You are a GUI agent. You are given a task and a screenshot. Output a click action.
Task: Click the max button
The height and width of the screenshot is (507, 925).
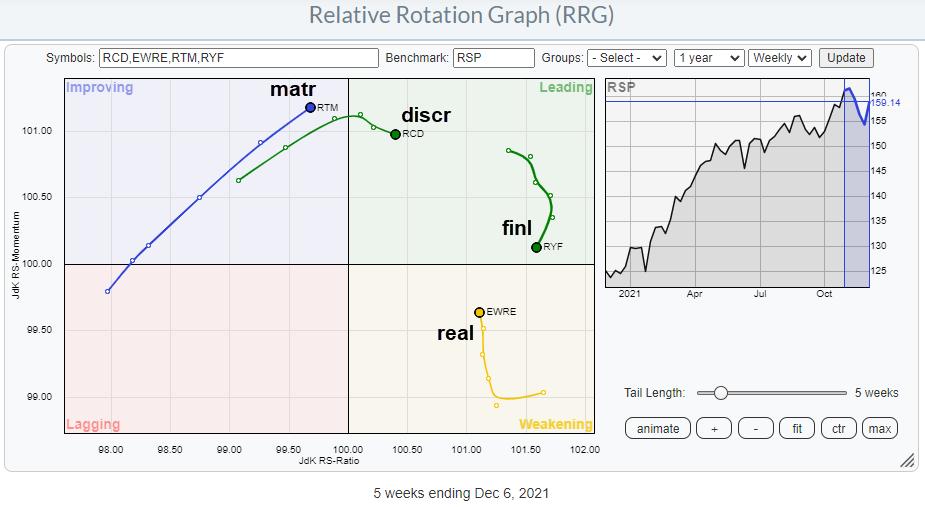(x=879, y=429)
